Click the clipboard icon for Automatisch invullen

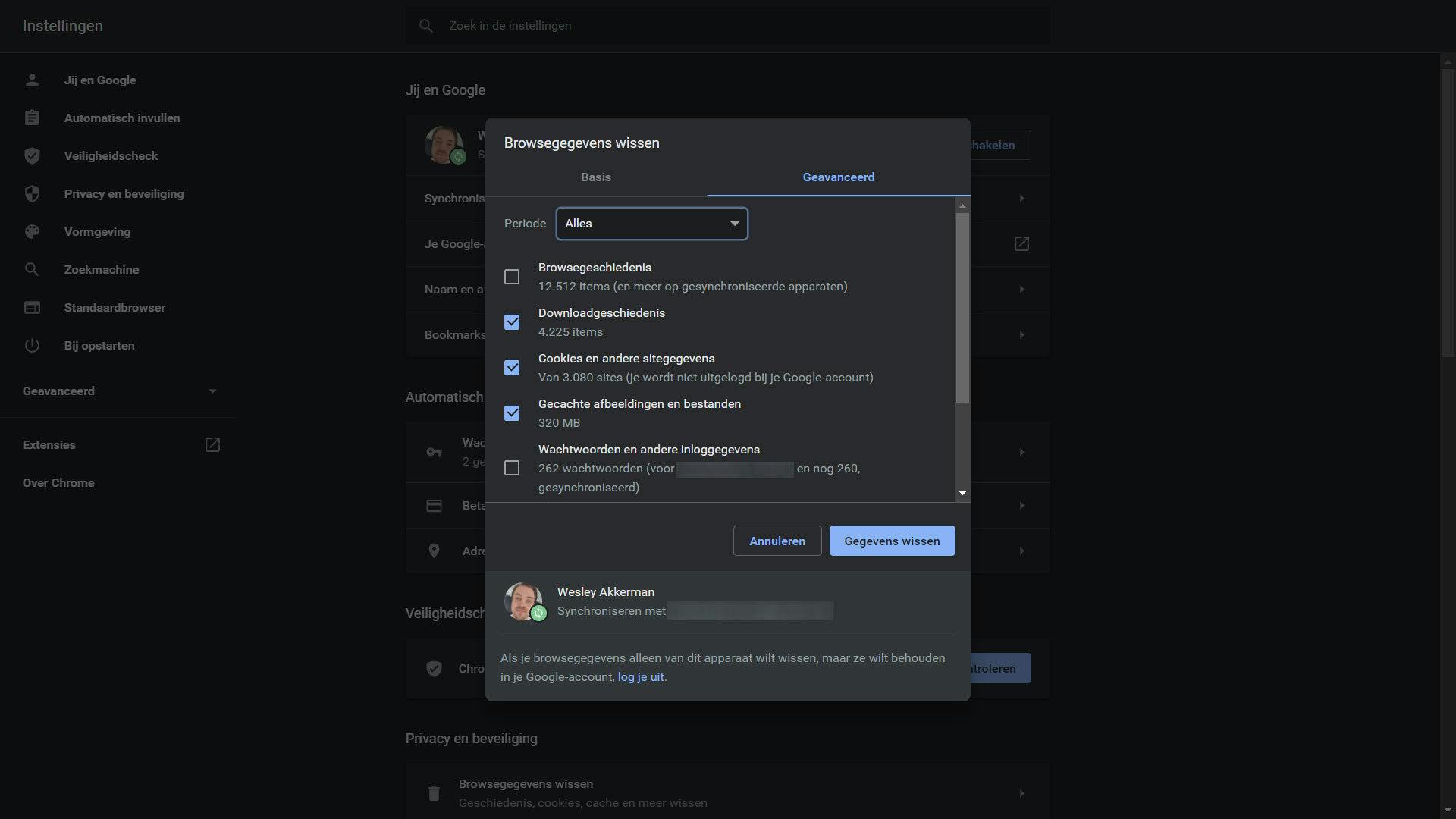(32, 118)
